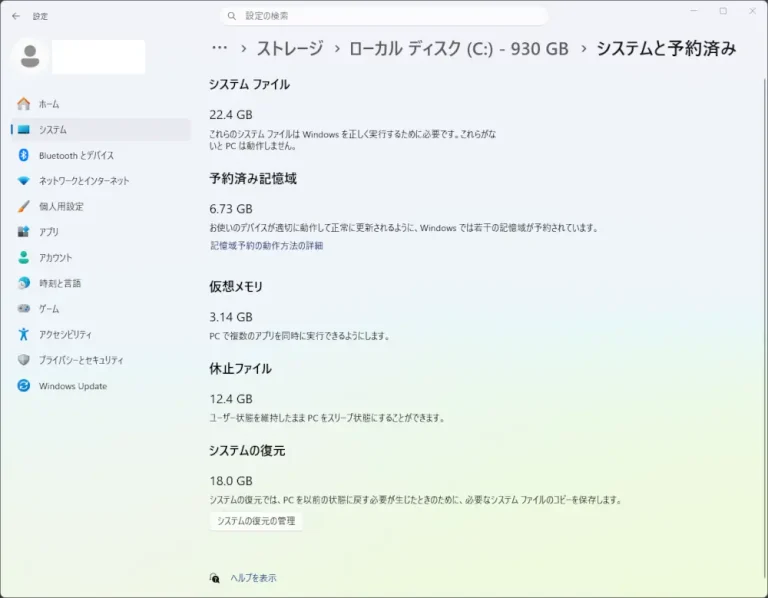Open アカウント settings label
The image size is (768, 598).
(55, 258)
